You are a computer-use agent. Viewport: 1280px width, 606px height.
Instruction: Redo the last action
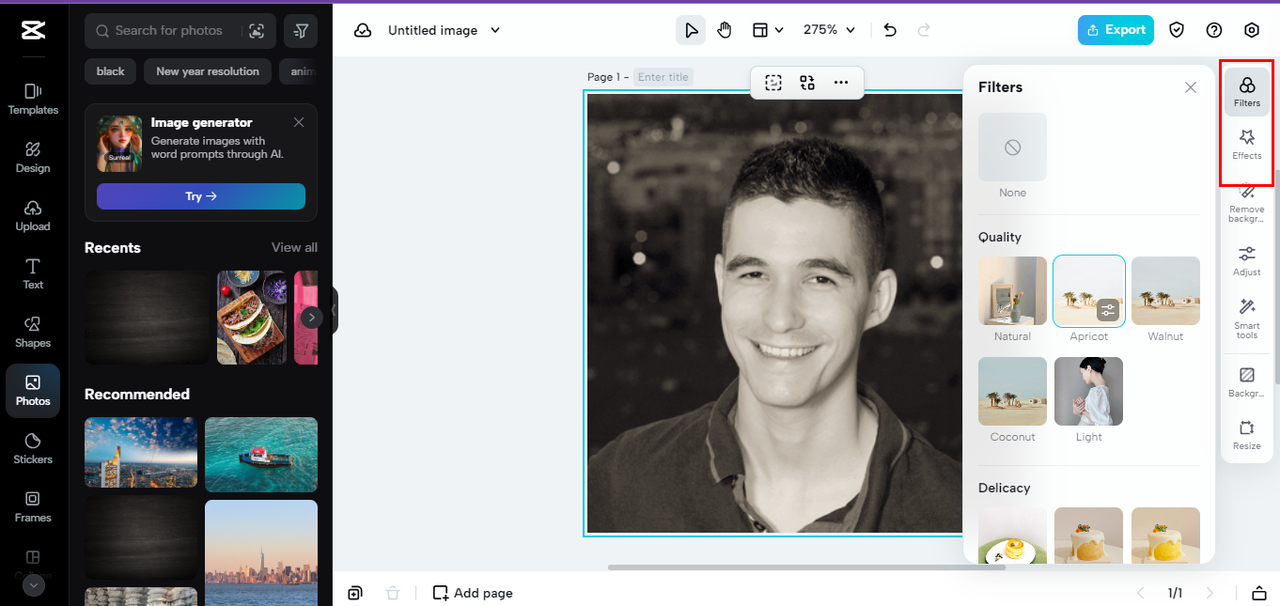(924, 30)
